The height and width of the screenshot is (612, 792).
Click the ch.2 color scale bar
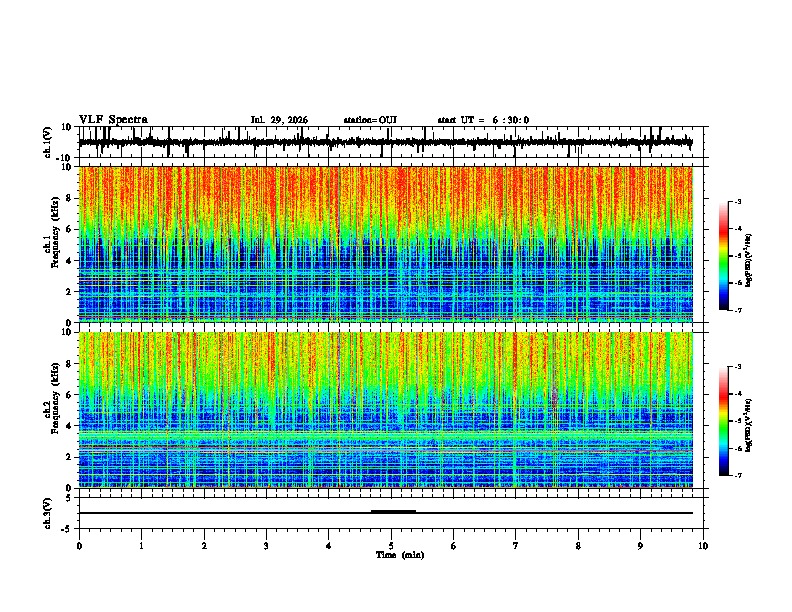pyautogui.click(x=724, y=421)
